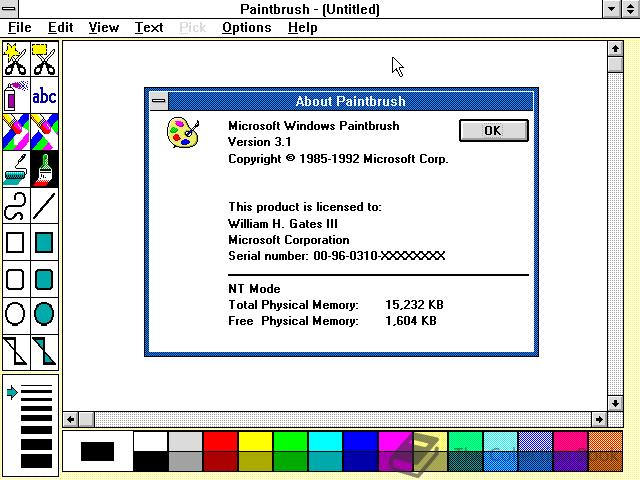Image resolution: width=640 pixels, height=480 pixels.
Task: Select the hollow Circle/Ellipse tool
Action: point(16,315)
